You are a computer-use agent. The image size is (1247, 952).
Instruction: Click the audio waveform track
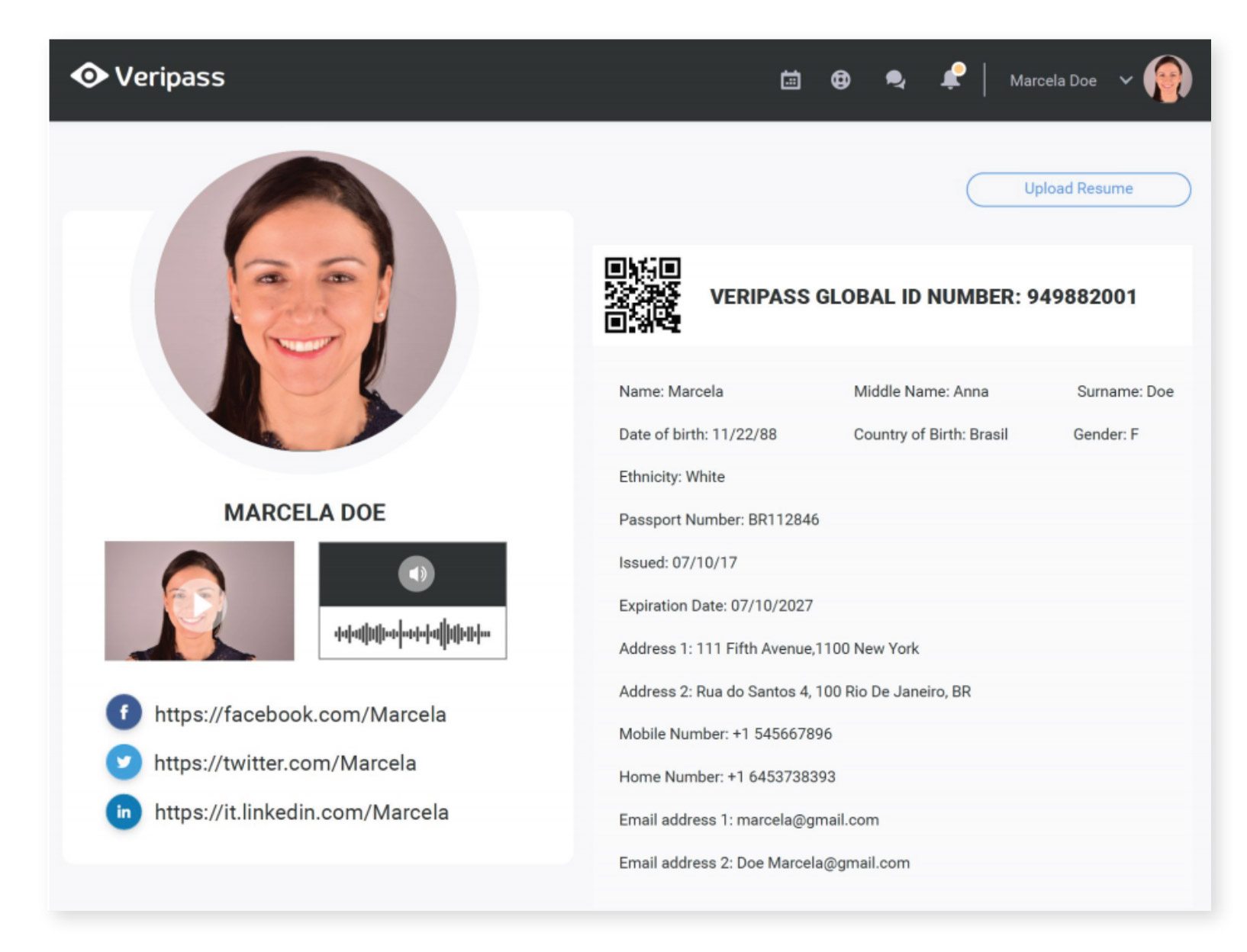tap(412, 633)
